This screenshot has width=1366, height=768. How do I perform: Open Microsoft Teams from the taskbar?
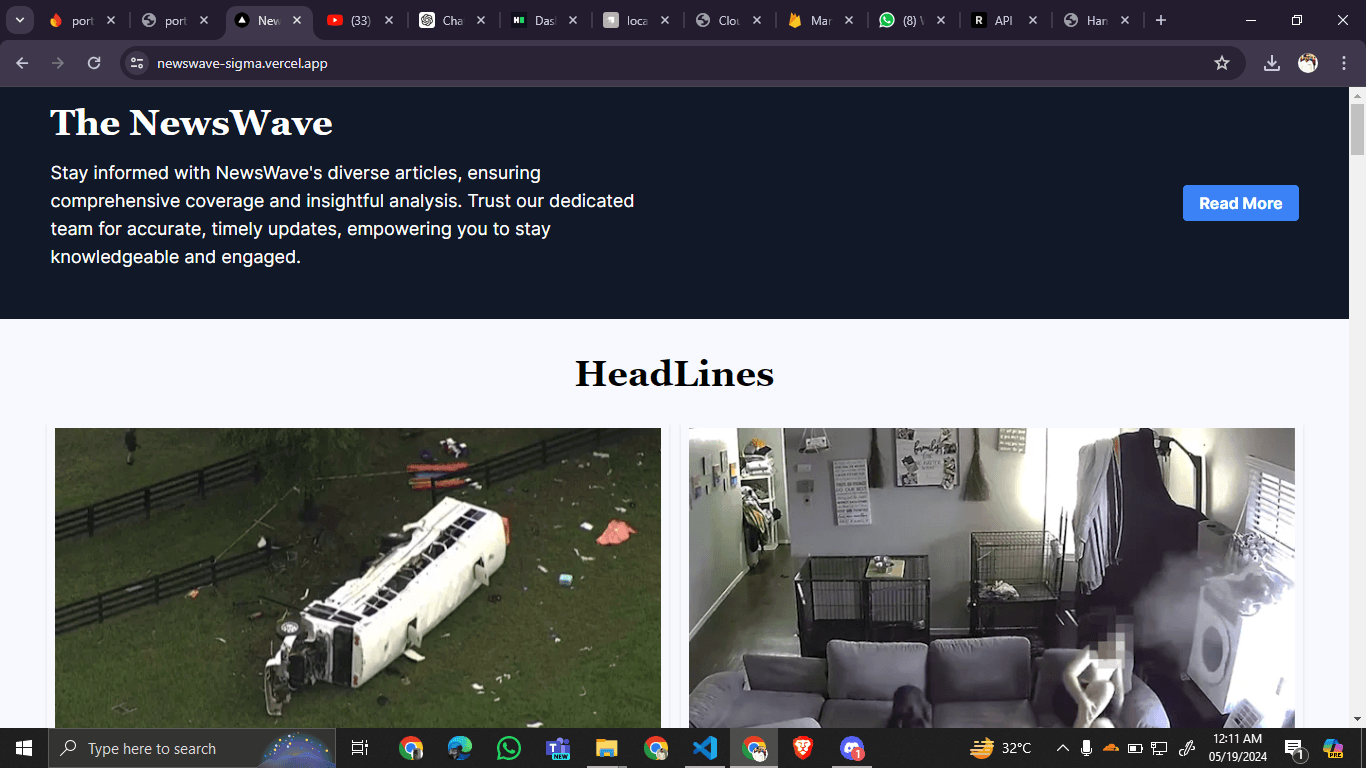pyautogui.click(x=558, y=748)
